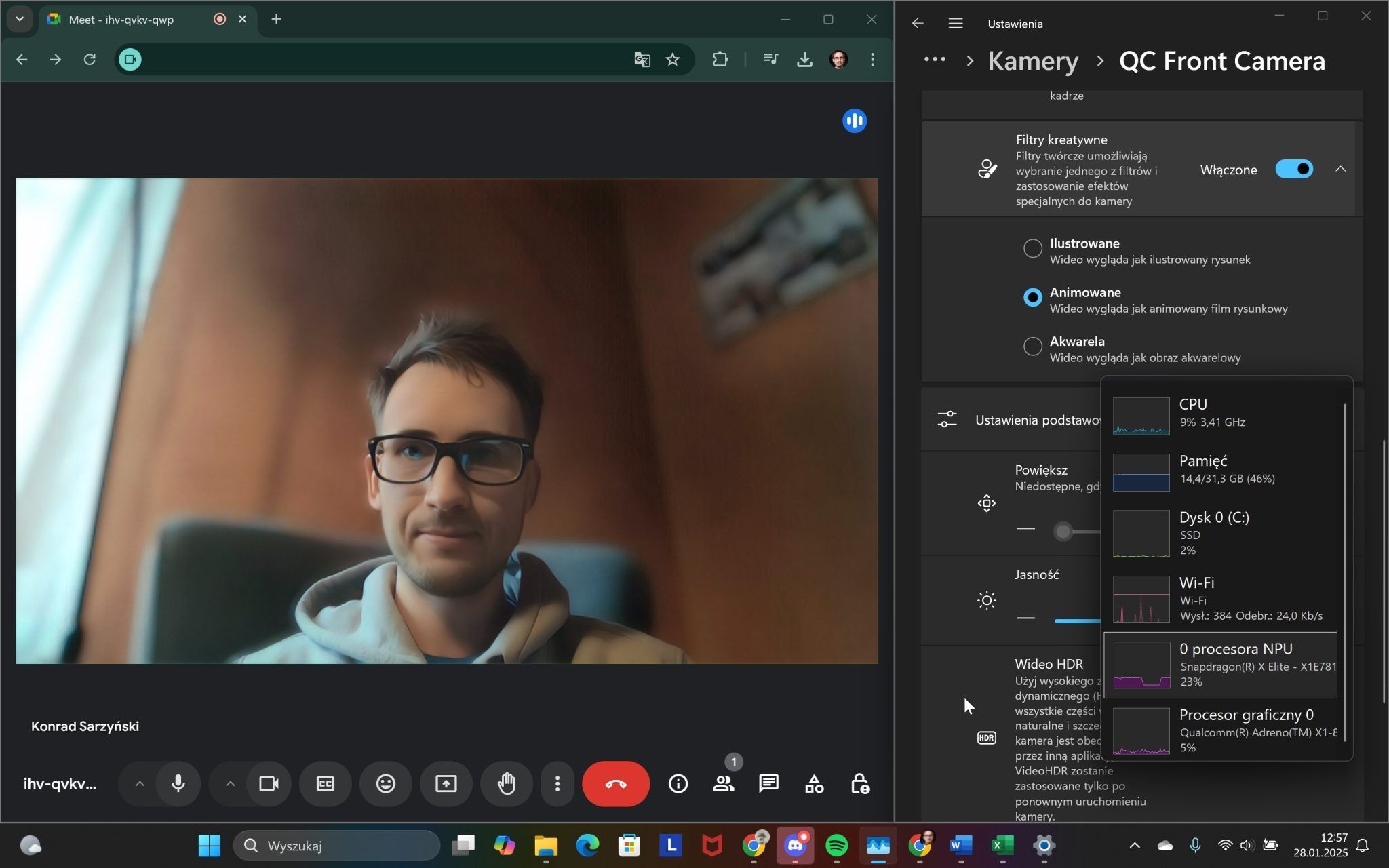Viewport: 1389px width, 868px height.
Task: Click the Powiększ zoom slider handle
Action: coord(1063,531)
